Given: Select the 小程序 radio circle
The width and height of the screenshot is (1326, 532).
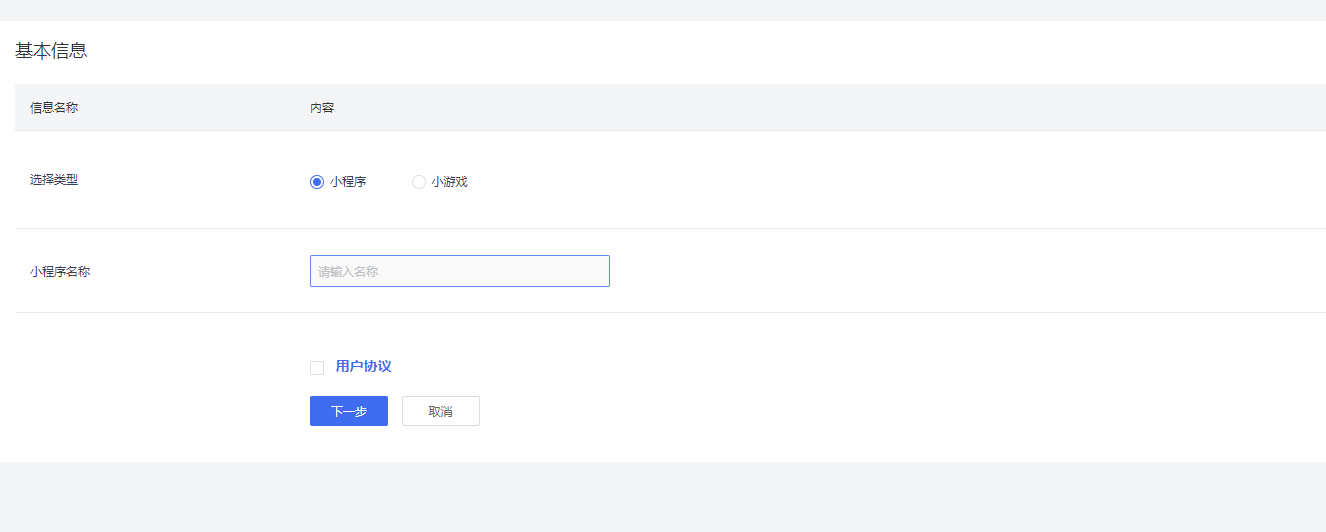Looking at the screenshot, I should coord(317,182).
